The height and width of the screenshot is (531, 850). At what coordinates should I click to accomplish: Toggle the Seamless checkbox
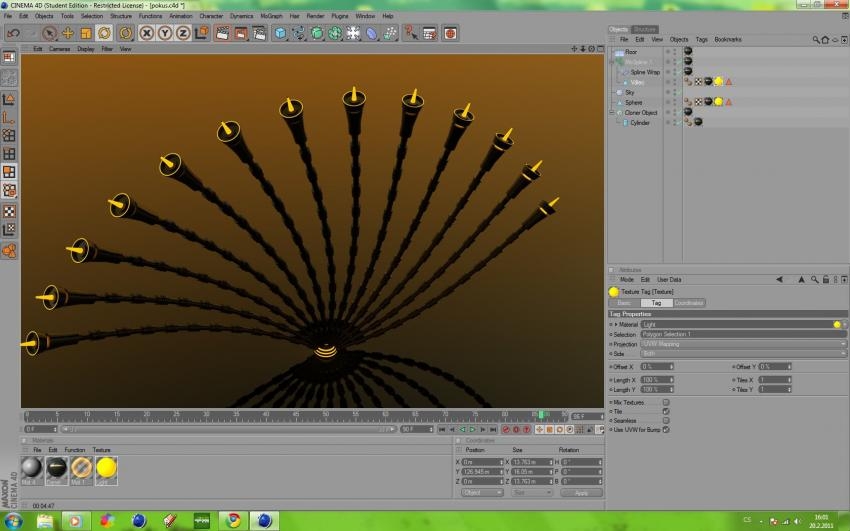tap(666, 420)
